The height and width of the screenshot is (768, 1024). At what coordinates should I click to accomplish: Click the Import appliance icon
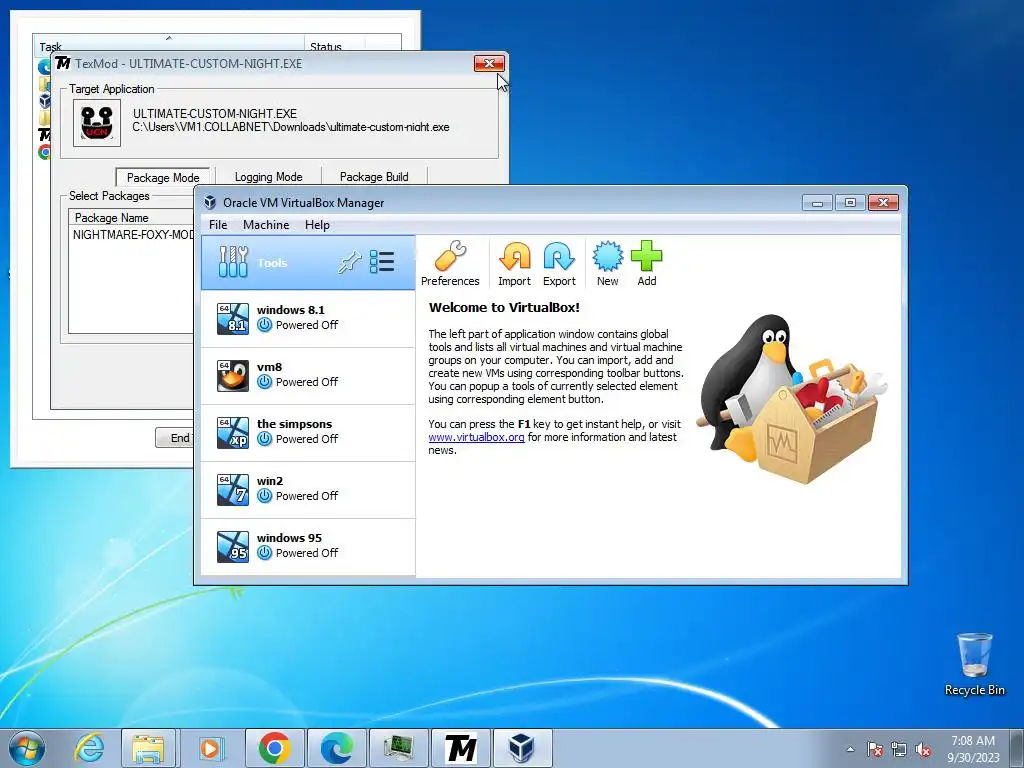[515, 263]
